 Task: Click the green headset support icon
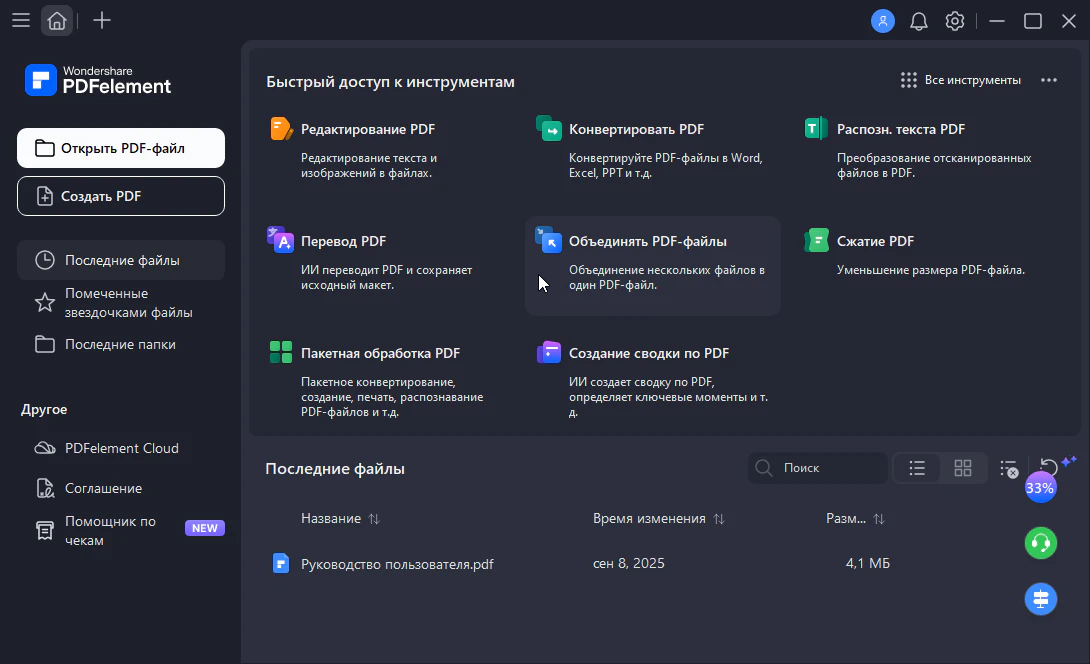[x=1041, y=543]
